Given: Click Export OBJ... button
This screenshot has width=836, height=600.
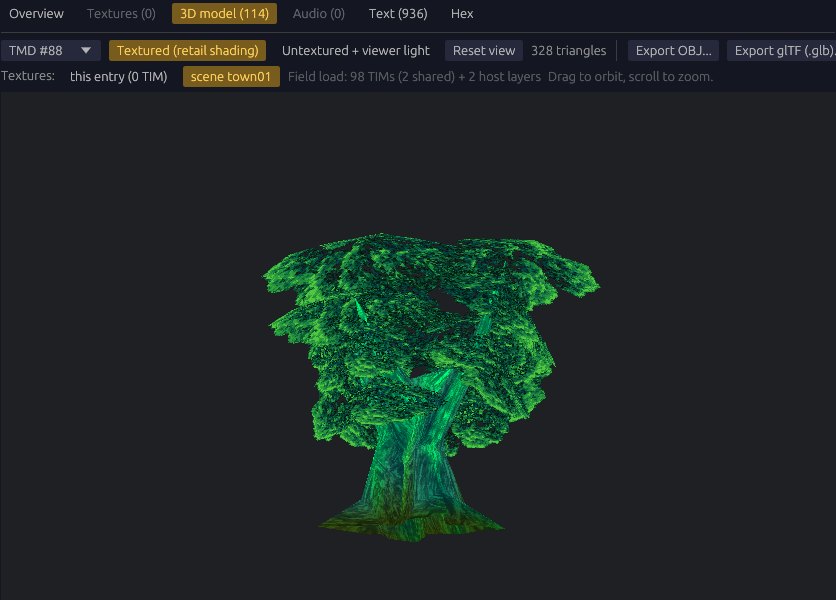Looking at the screenshot, I should [x=673, y=51].
